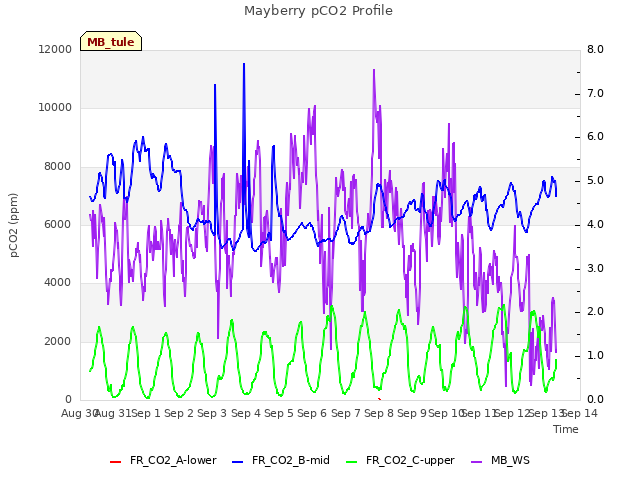Screen dimensions: 640x480
Task: Click the Sep 9 date tick label
Action: pos(412,413)
